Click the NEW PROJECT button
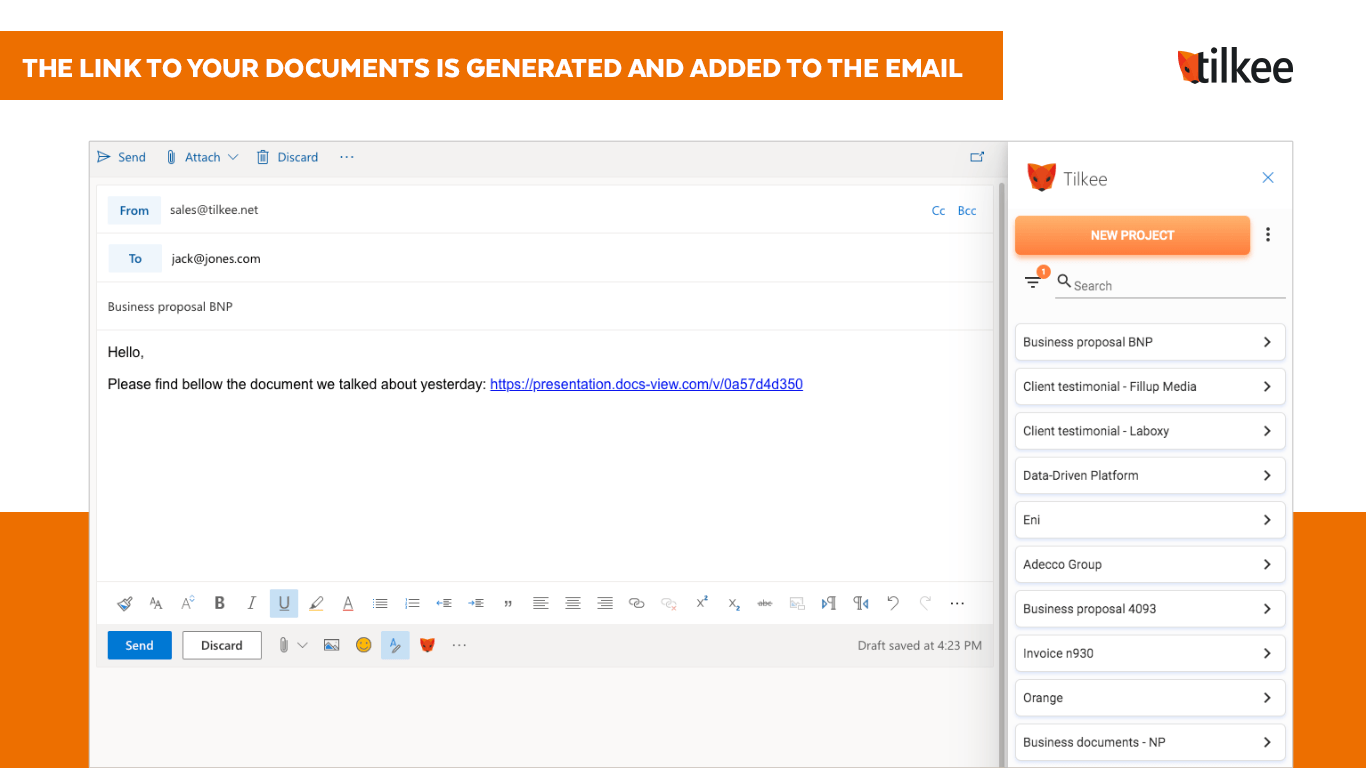 pos(1132,235)
